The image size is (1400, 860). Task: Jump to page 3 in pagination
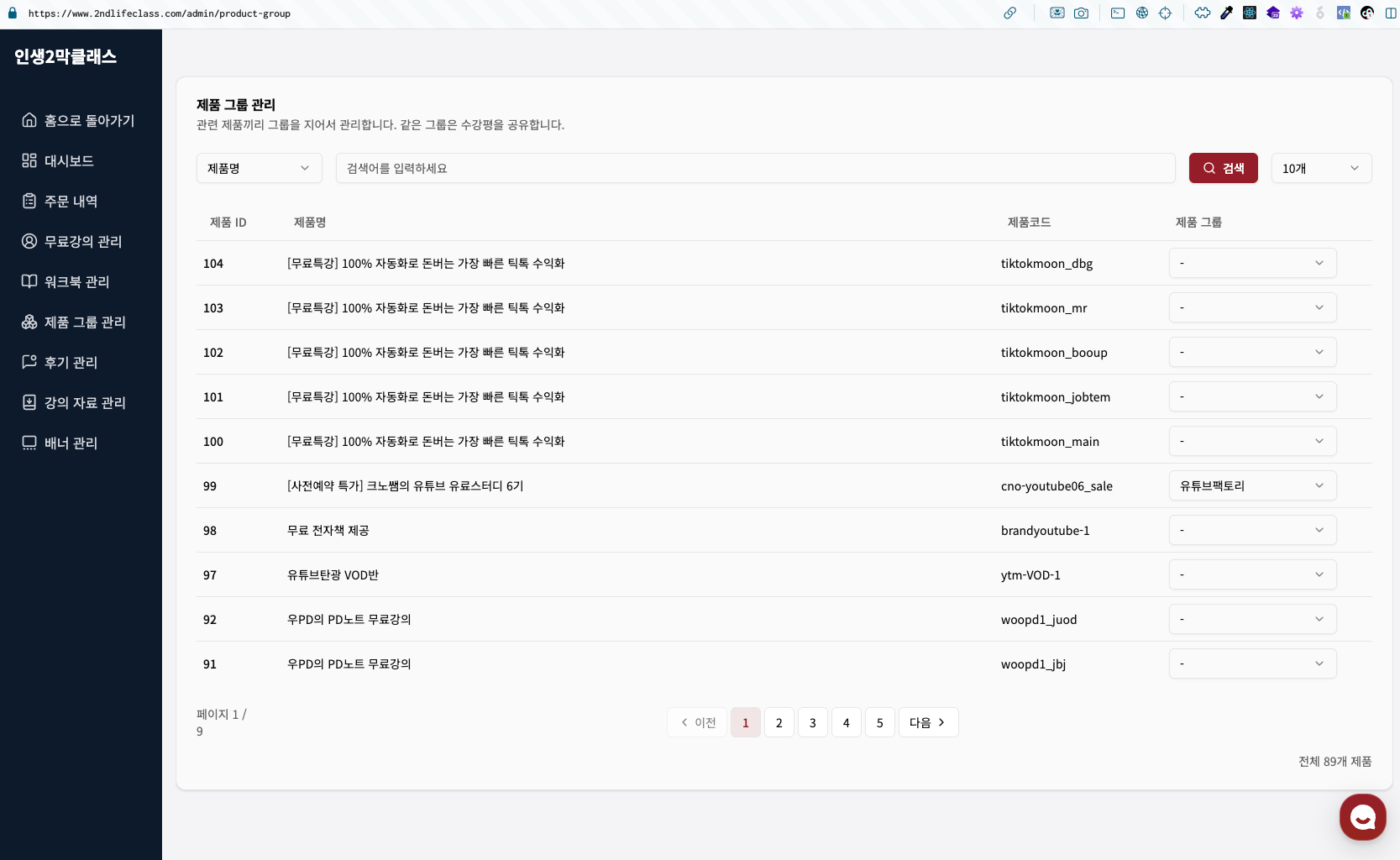(x=812, y=722)
